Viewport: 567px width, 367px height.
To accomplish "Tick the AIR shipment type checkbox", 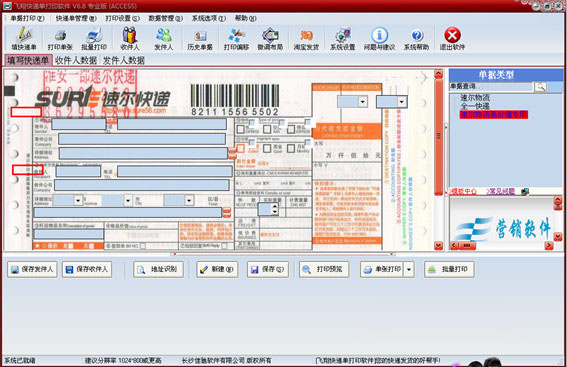I will [267, 129].
